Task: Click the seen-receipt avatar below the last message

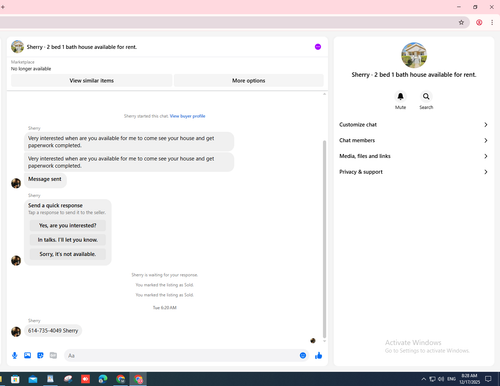Action: point(313,340)
